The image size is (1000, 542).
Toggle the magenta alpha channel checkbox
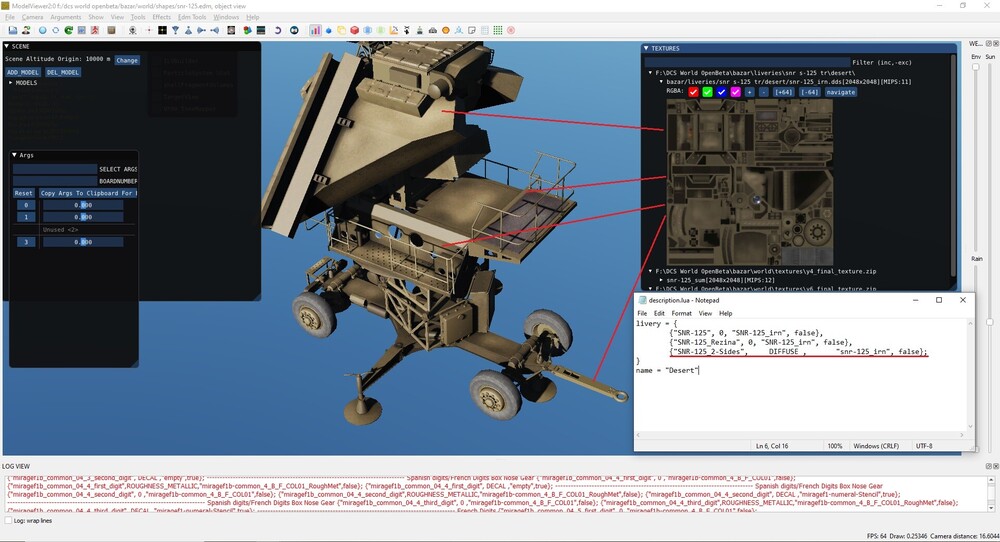(x=735, y=92)
